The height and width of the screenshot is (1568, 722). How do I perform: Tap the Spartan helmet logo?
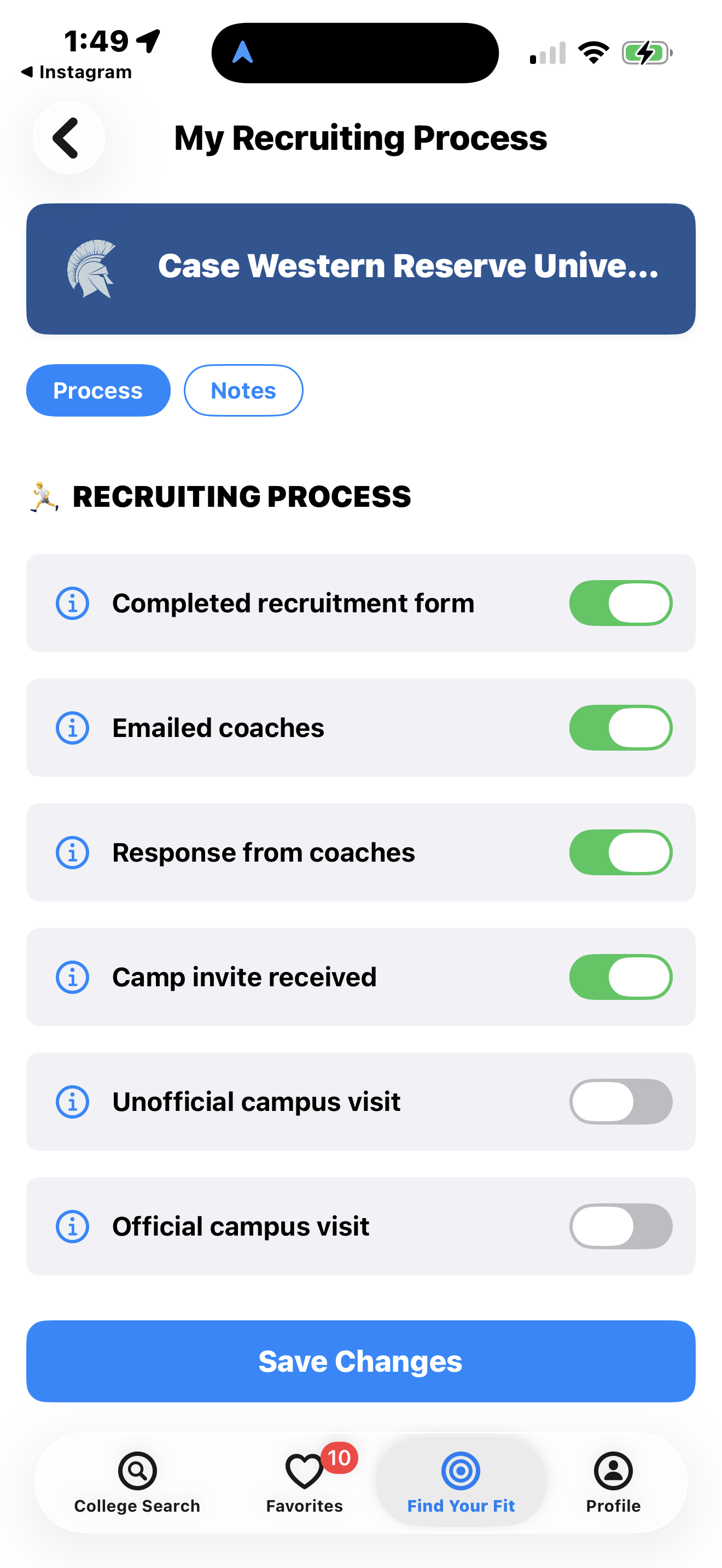[x=91, y=268]
